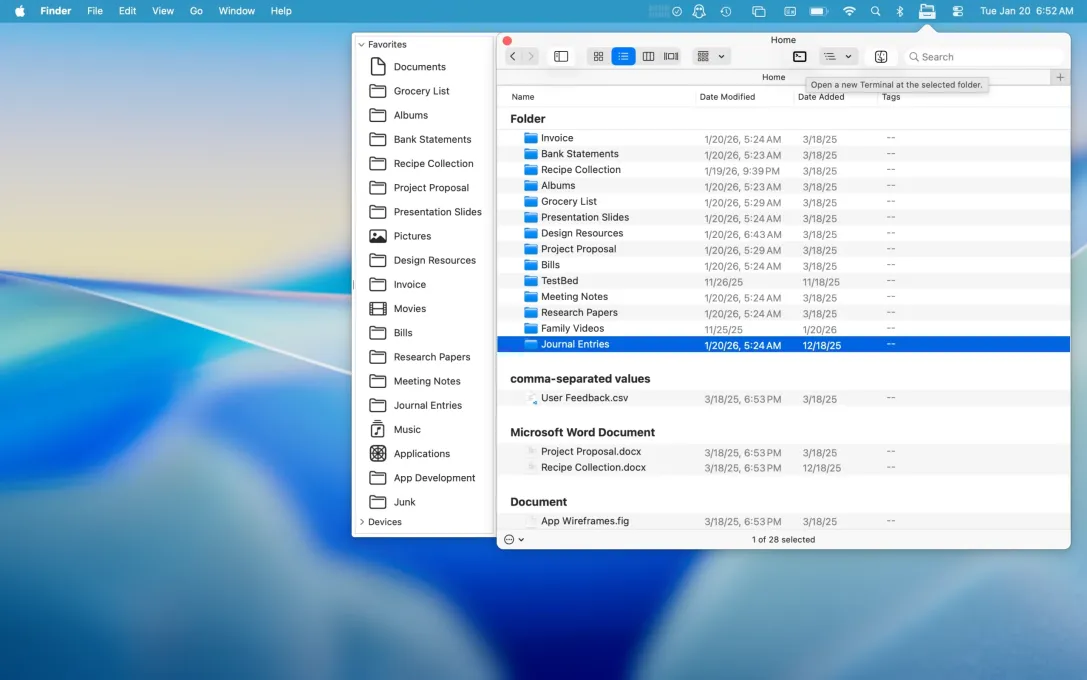Switch to gallery view
Screen dimensions: 1087x680
click(x=671, y=57)
